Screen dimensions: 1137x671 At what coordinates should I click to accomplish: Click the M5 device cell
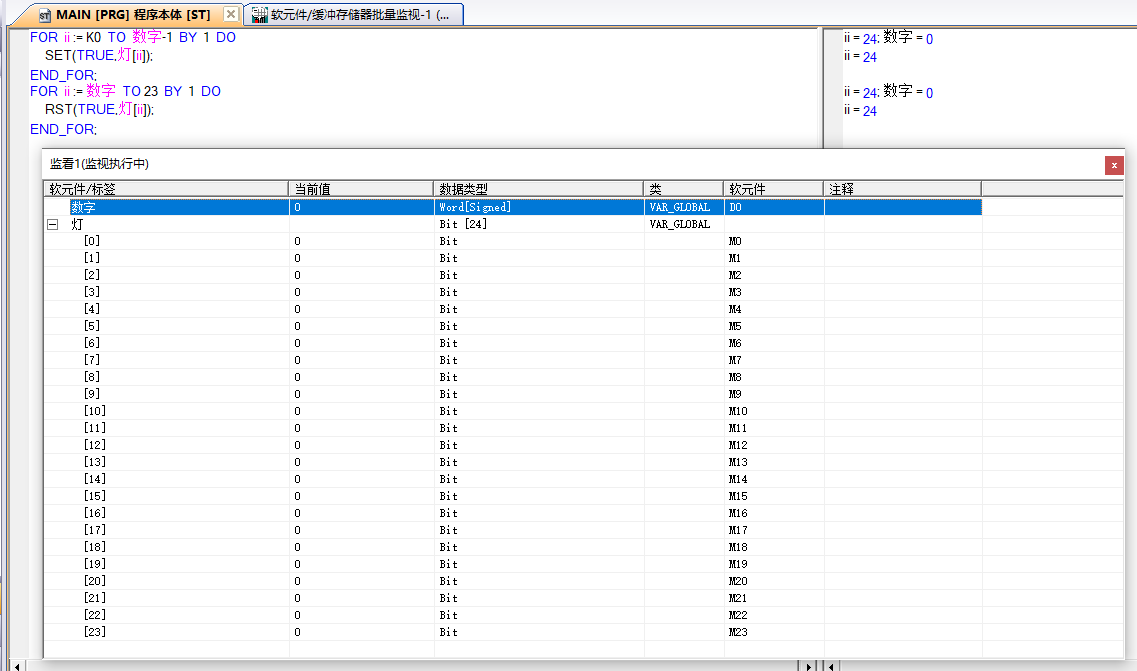click(x=736, y=326)
